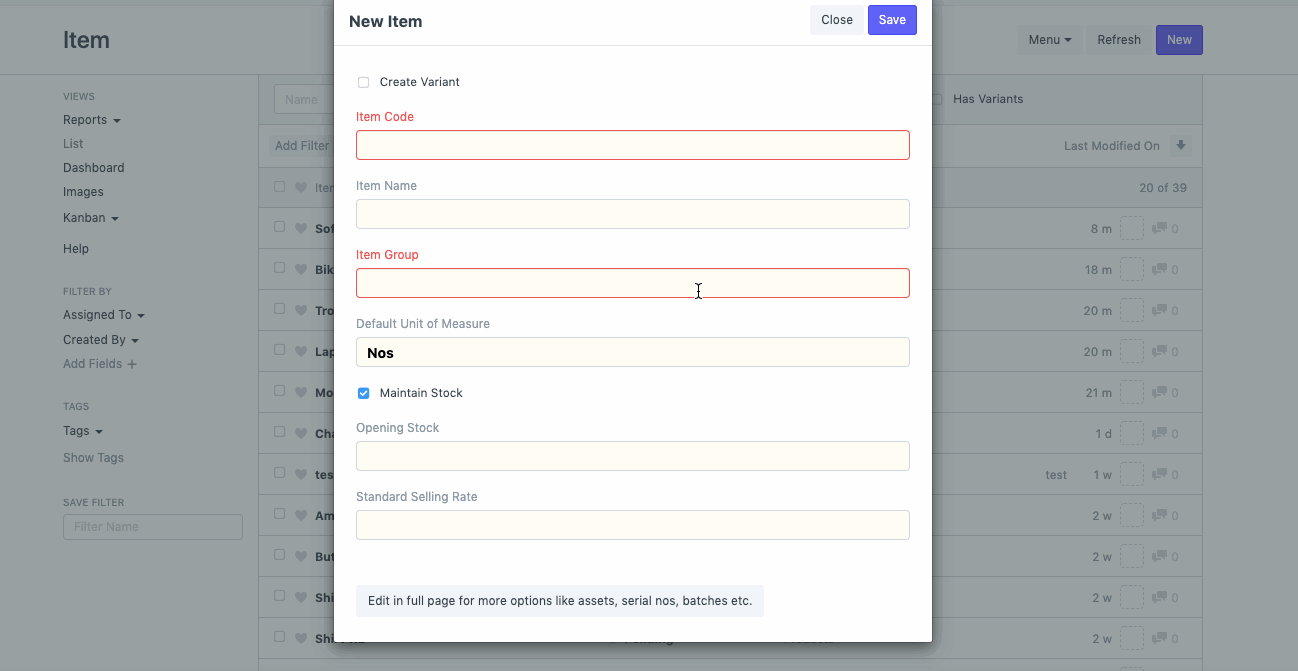Switch to the Images view
The image size is (1298, 671).
point(83,192)
